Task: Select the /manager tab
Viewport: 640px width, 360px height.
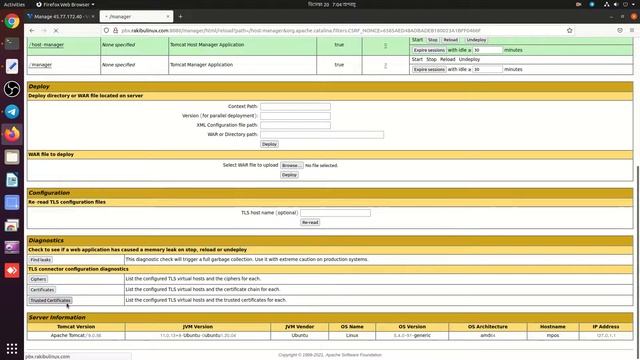Action: tap(136, 17)
